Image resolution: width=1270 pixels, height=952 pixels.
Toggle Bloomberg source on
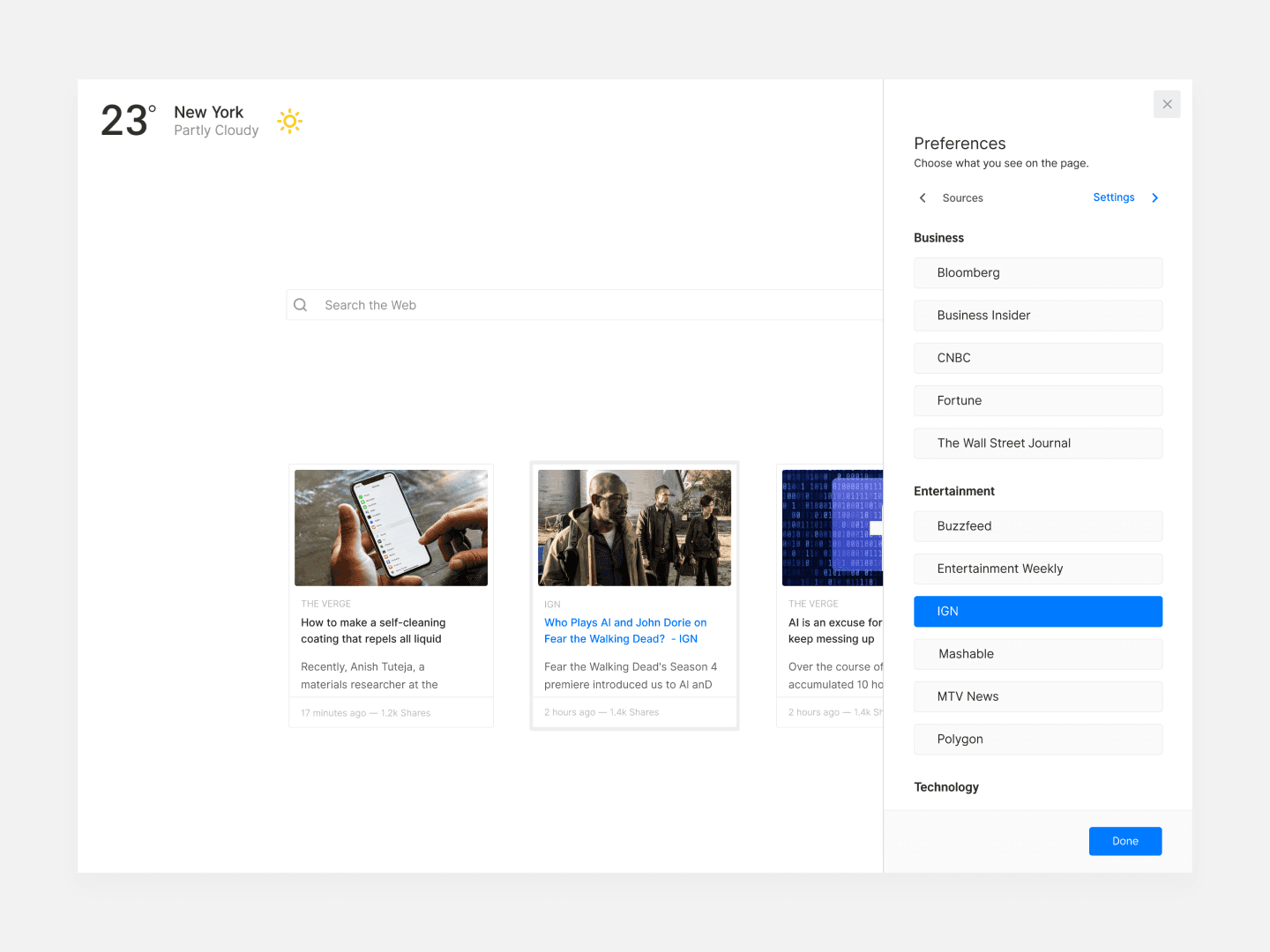pyautogui.click(x=1037, y=273)
